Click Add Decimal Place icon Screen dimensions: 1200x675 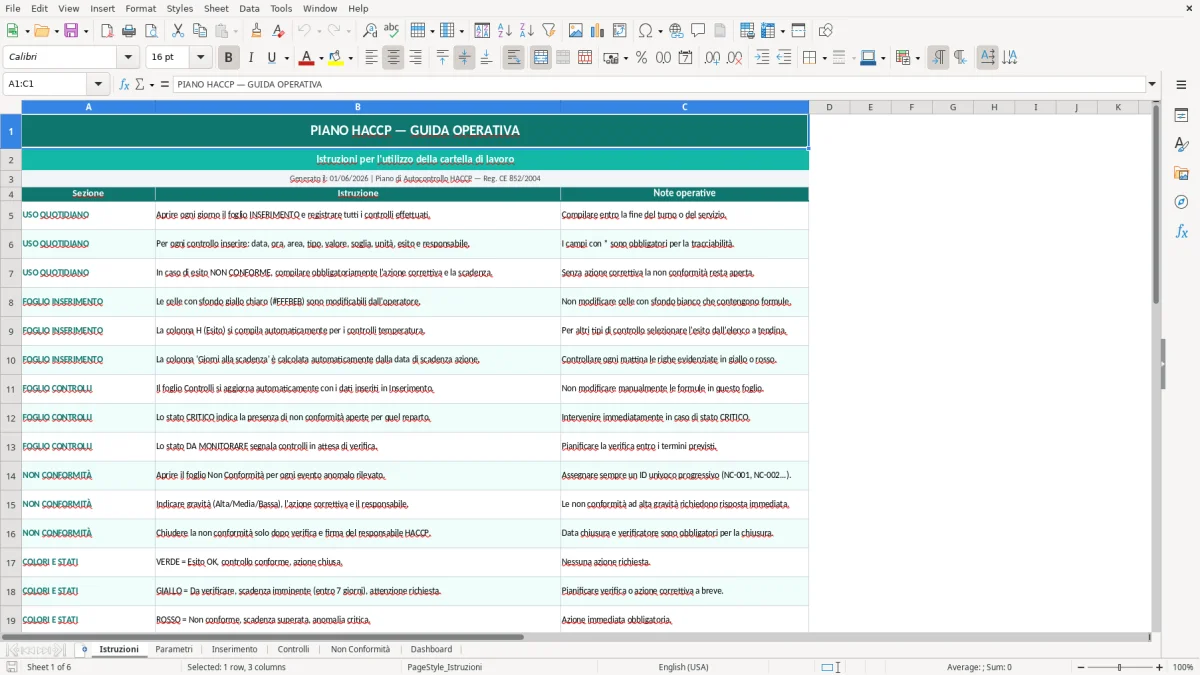point(712,58)
